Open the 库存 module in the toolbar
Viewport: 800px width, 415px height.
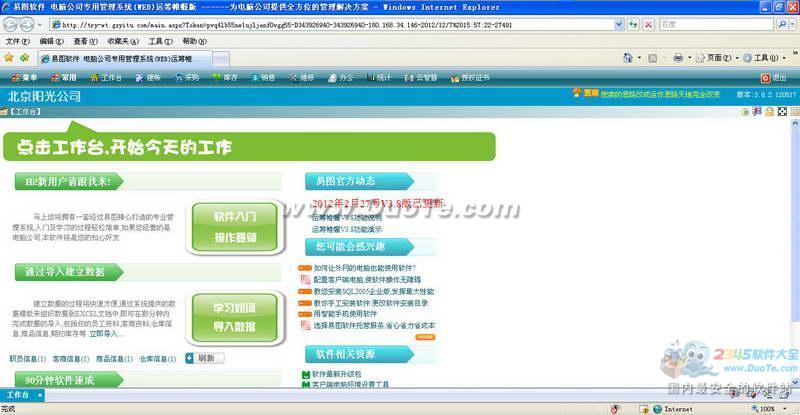tap(225, 78)
